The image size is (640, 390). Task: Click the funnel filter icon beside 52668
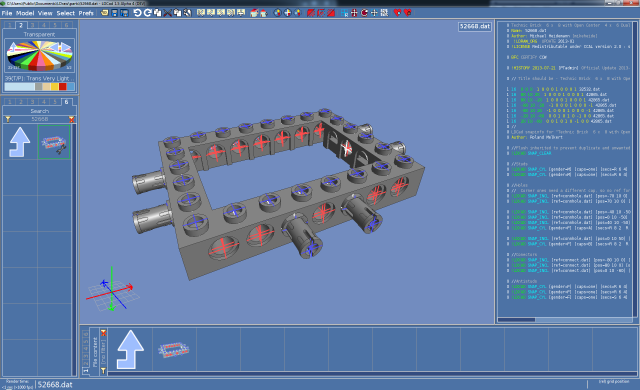pyautogui.click(x=8, y=119)
